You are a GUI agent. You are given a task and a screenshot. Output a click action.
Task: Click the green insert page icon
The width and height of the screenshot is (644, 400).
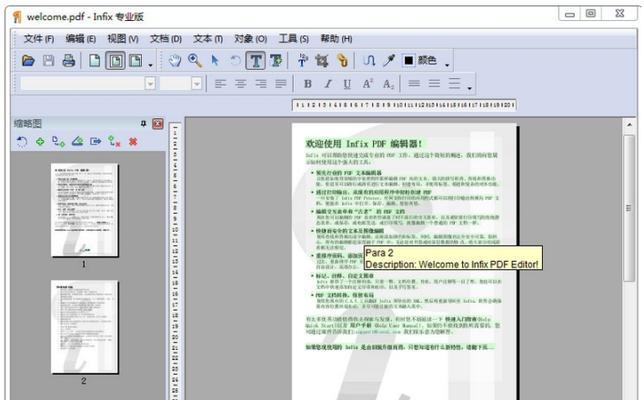pyautogui.click(x=40, y=142)
